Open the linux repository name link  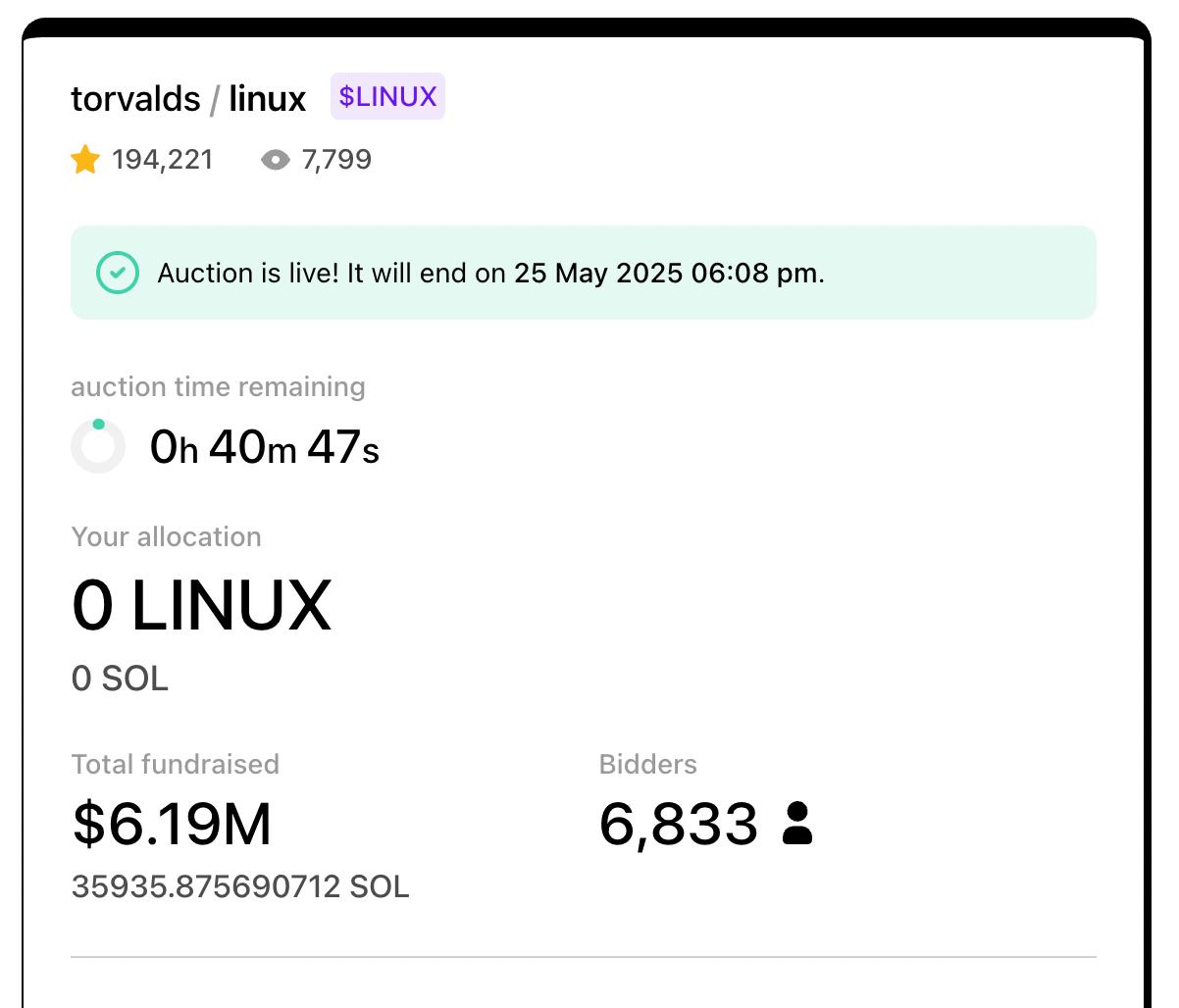click(x=267, y=99)
